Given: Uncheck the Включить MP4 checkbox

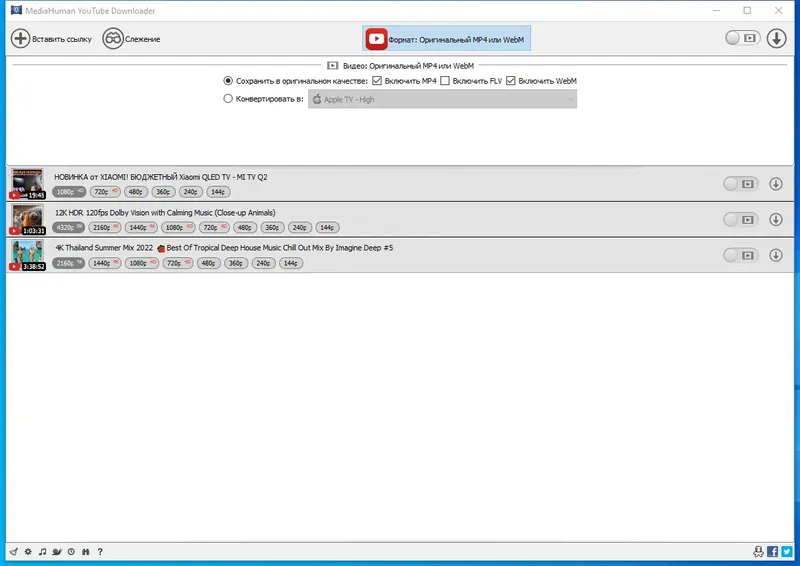Looking at the screenshot, I should pyautogui.click(x=377, y=81).
